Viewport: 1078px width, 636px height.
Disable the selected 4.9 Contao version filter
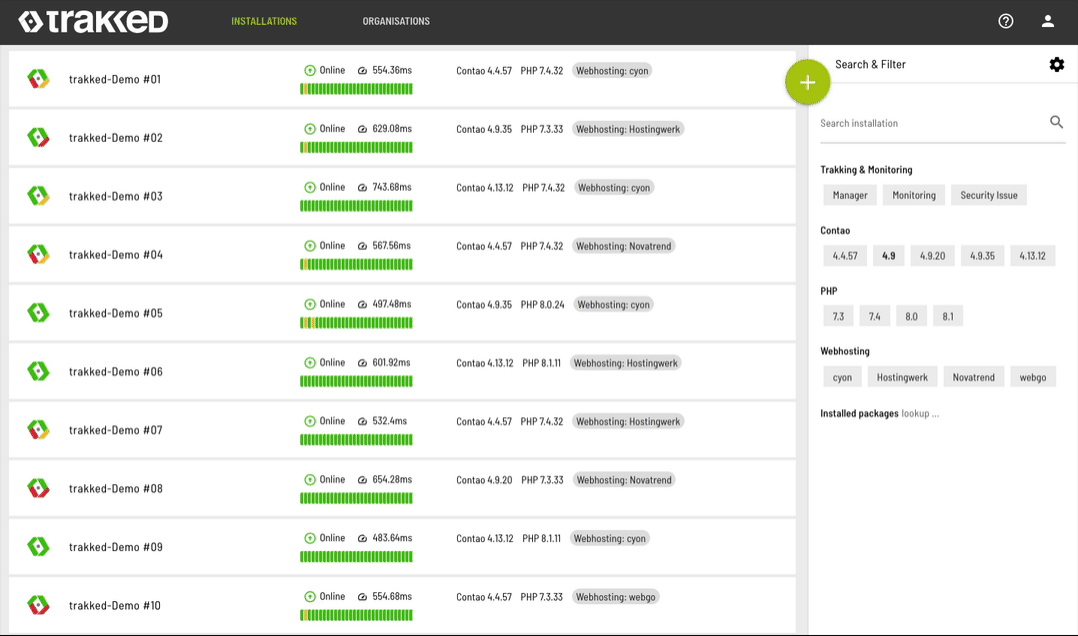888,255
